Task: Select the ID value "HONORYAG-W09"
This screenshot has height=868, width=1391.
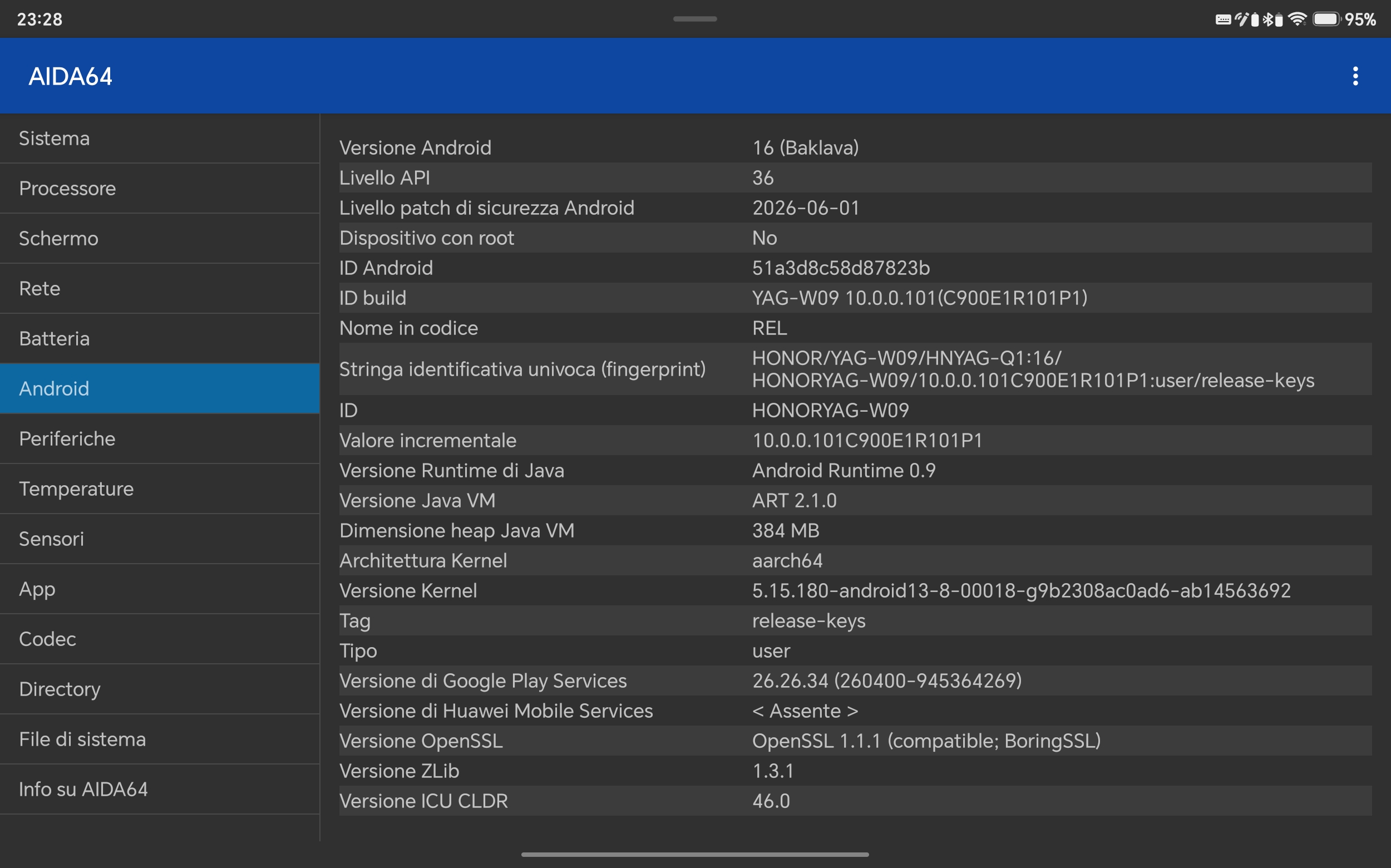Action: point(831,410)
